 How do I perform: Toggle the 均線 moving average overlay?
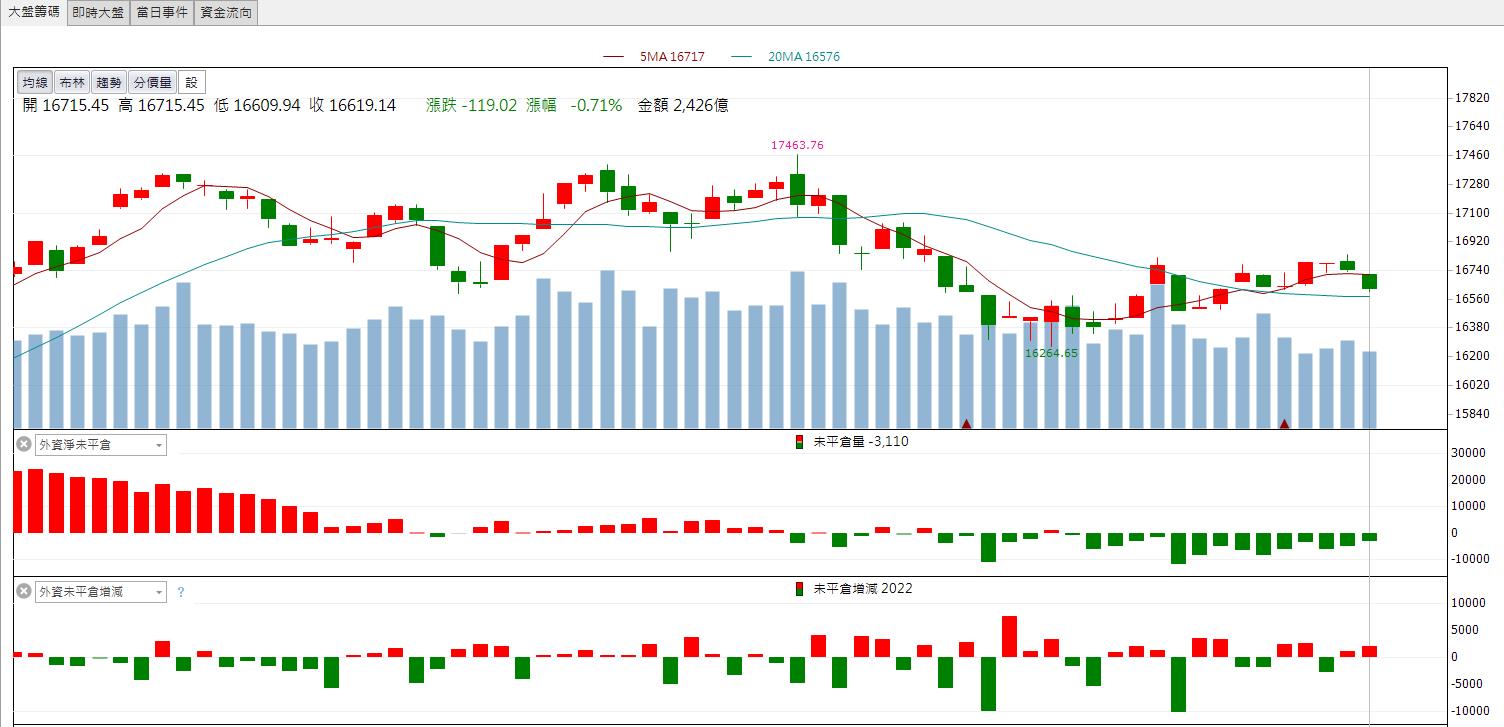[35, 83]
